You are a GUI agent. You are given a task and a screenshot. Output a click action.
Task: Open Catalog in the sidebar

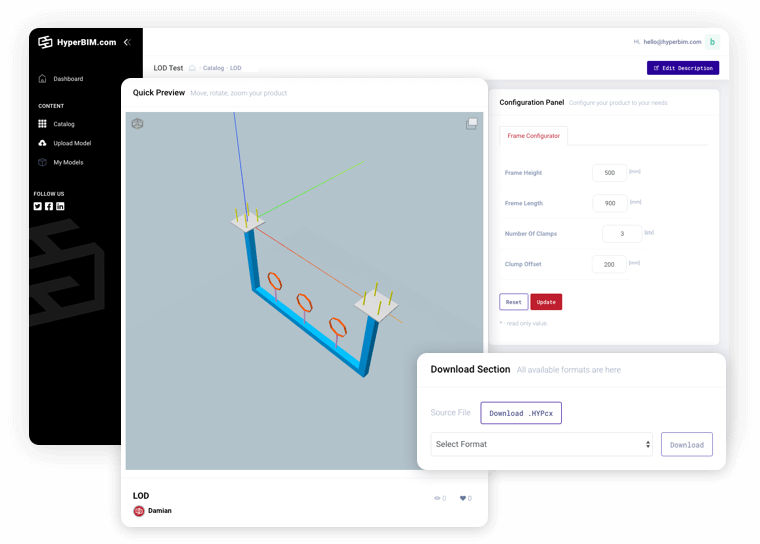(64, 124)
